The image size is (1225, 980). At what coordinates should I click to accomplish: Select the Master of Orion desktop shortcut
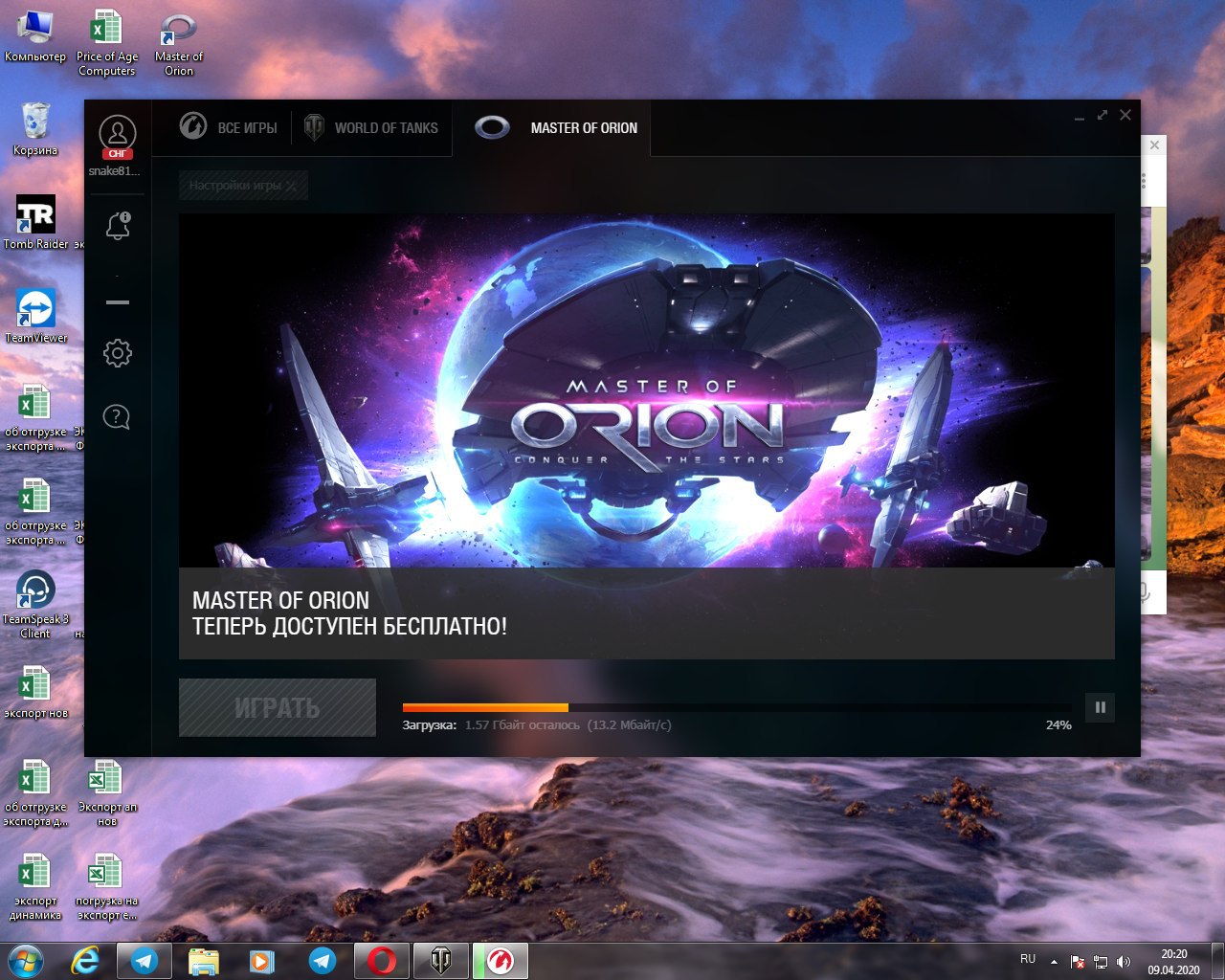click(179, 44)
